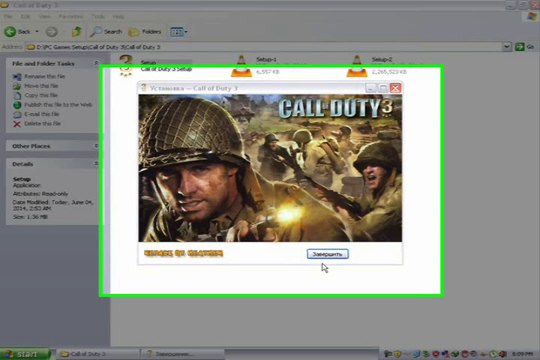Click the '6,557 KB' size under Setup-1
This screenshot has height=360, width=540.
268,72
